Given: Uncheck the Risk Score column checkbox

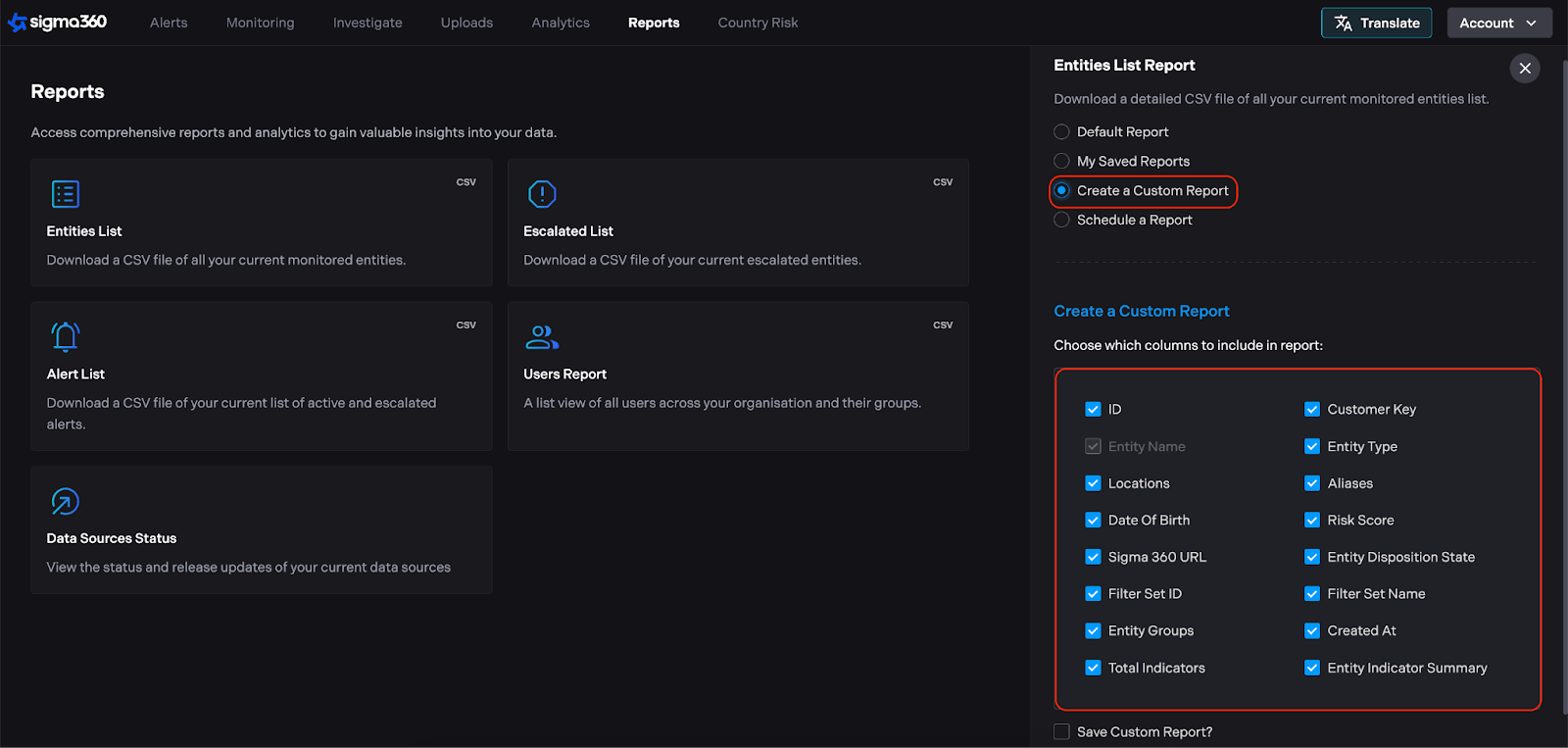Looking at the screenshot, I should tap(1312, 521).
